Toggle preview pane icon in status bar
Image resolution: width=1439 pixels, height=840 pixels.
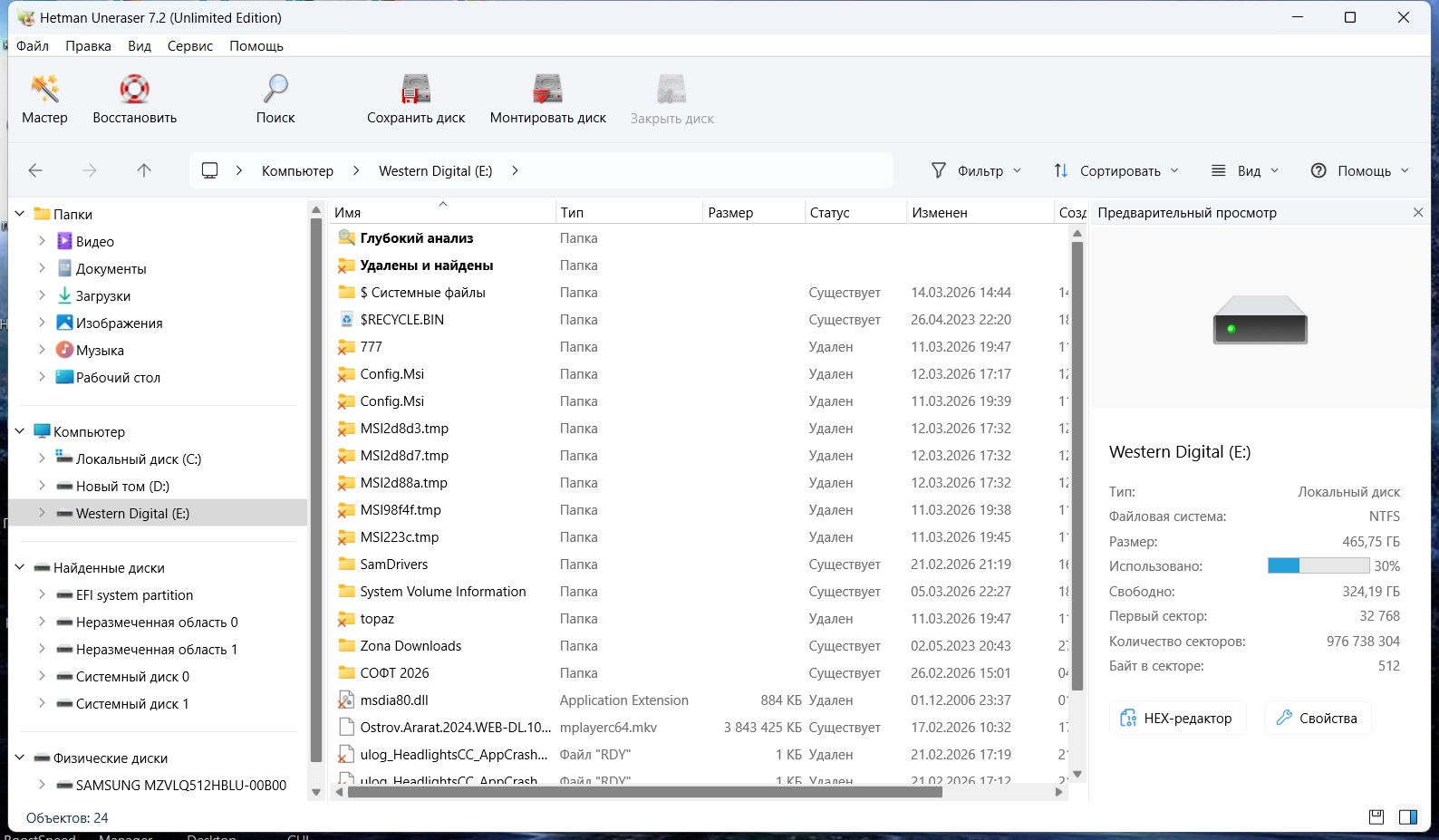[1407, 817]
